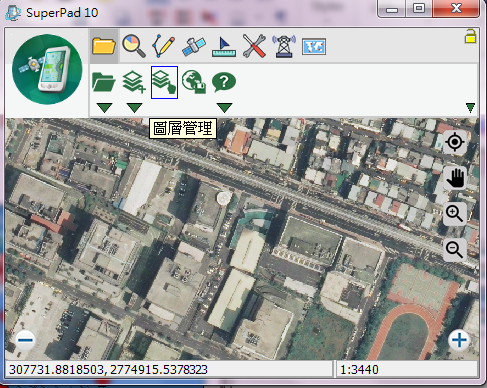The image size is (487, 388).
Task: Open wrench and screwdriver settings
Action: click(254, 46)
